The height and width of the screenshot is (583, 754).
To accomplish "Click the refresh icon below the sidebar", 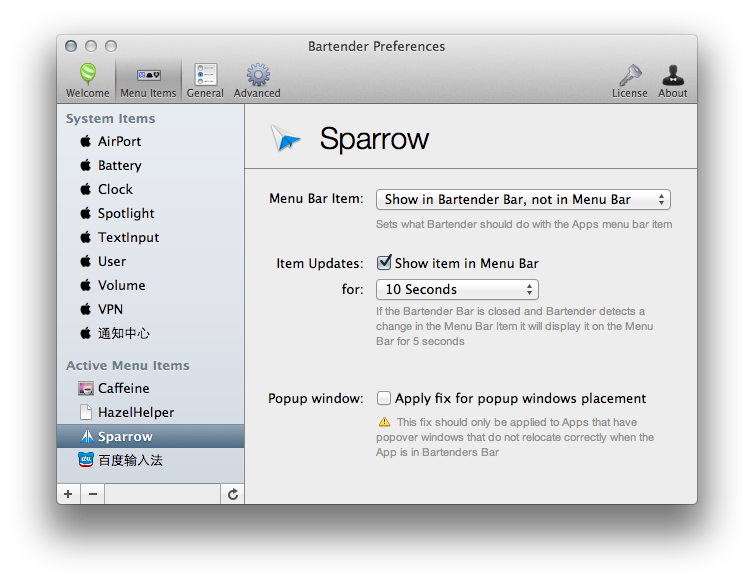I will [233, 494].
